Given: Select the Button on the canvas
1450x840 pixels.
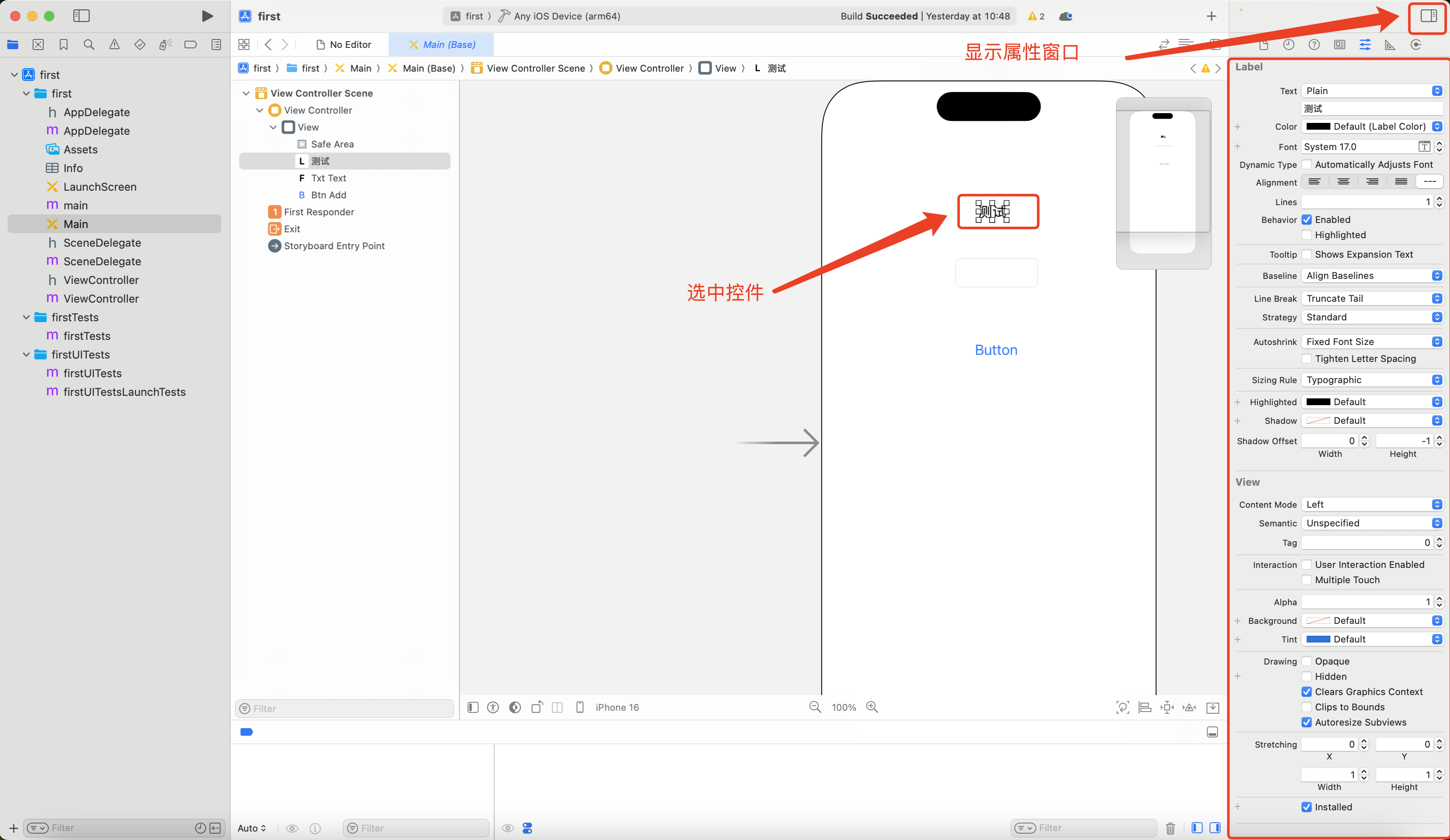Looking at the screenshot, I should tap(996, 350).
